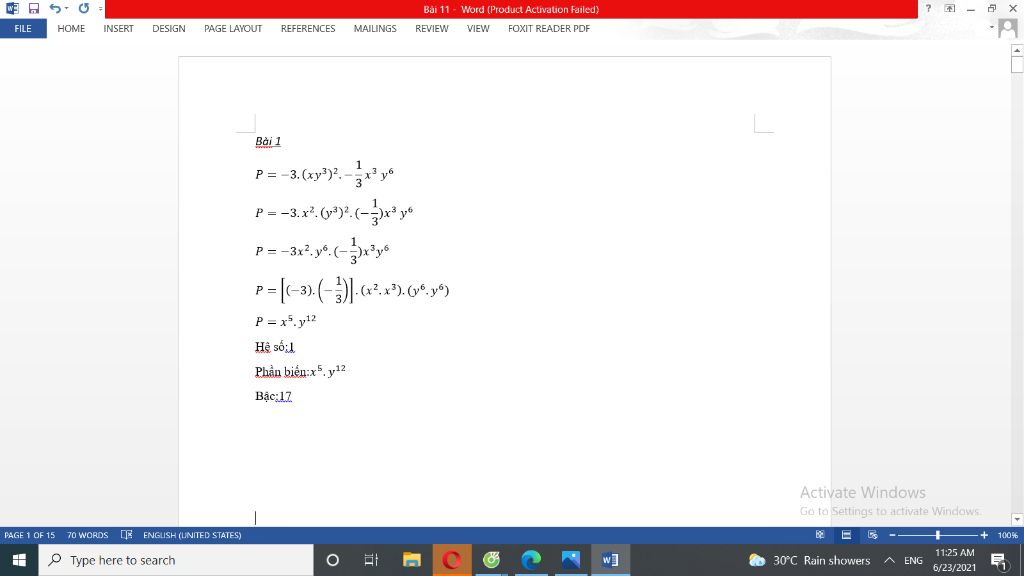Click the Cortana circle icon in taskbar
The height and width of the screenshot is (576, 1024).
[332, 560]
